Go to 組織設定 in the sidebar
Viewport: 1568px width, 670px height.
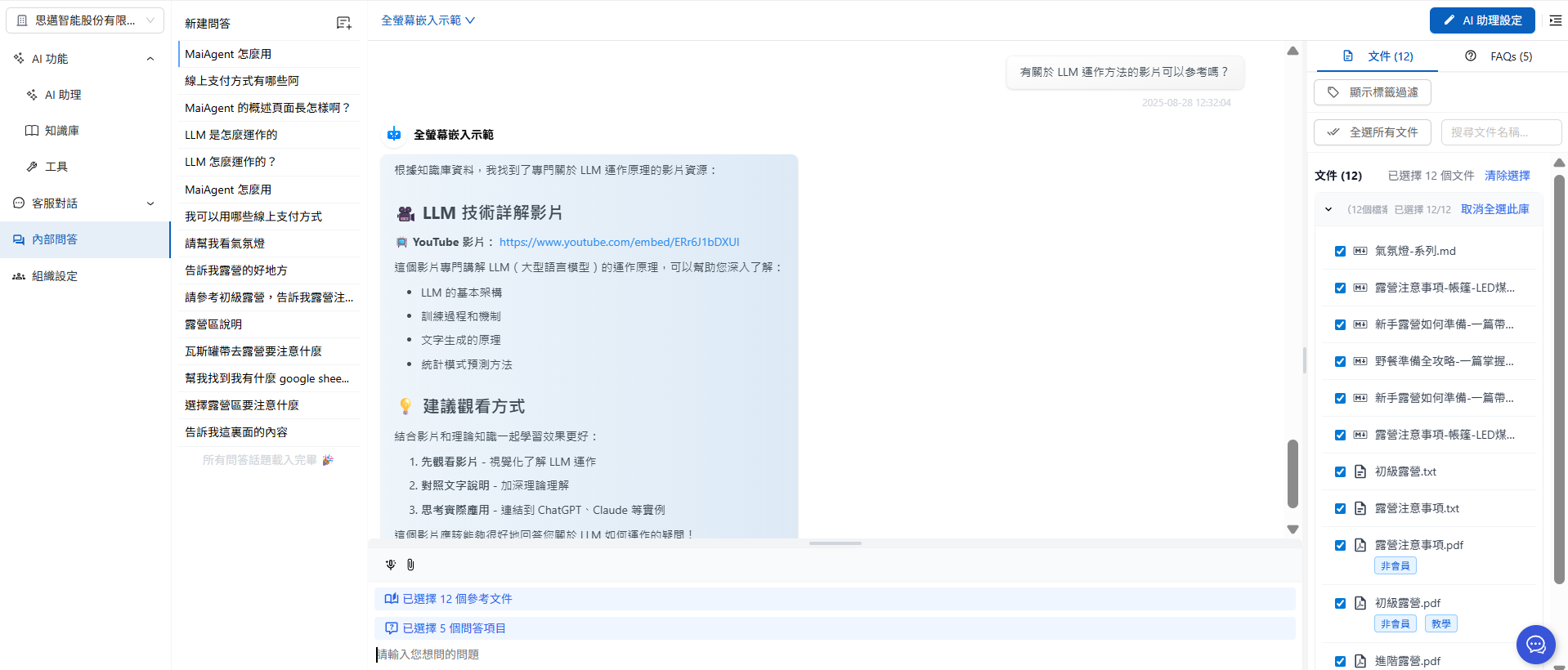point(54,276)
